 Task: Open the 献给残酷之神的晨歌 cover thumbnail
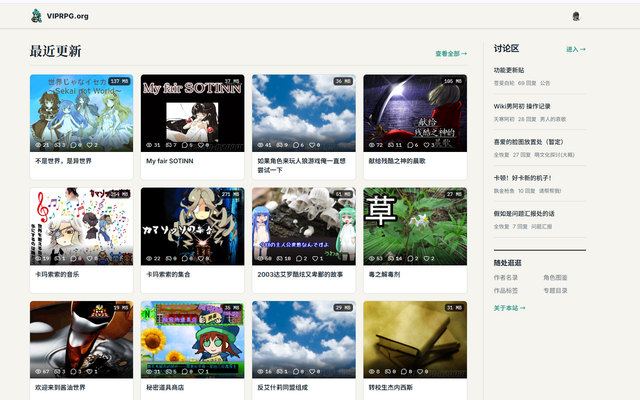coord(415,113)
